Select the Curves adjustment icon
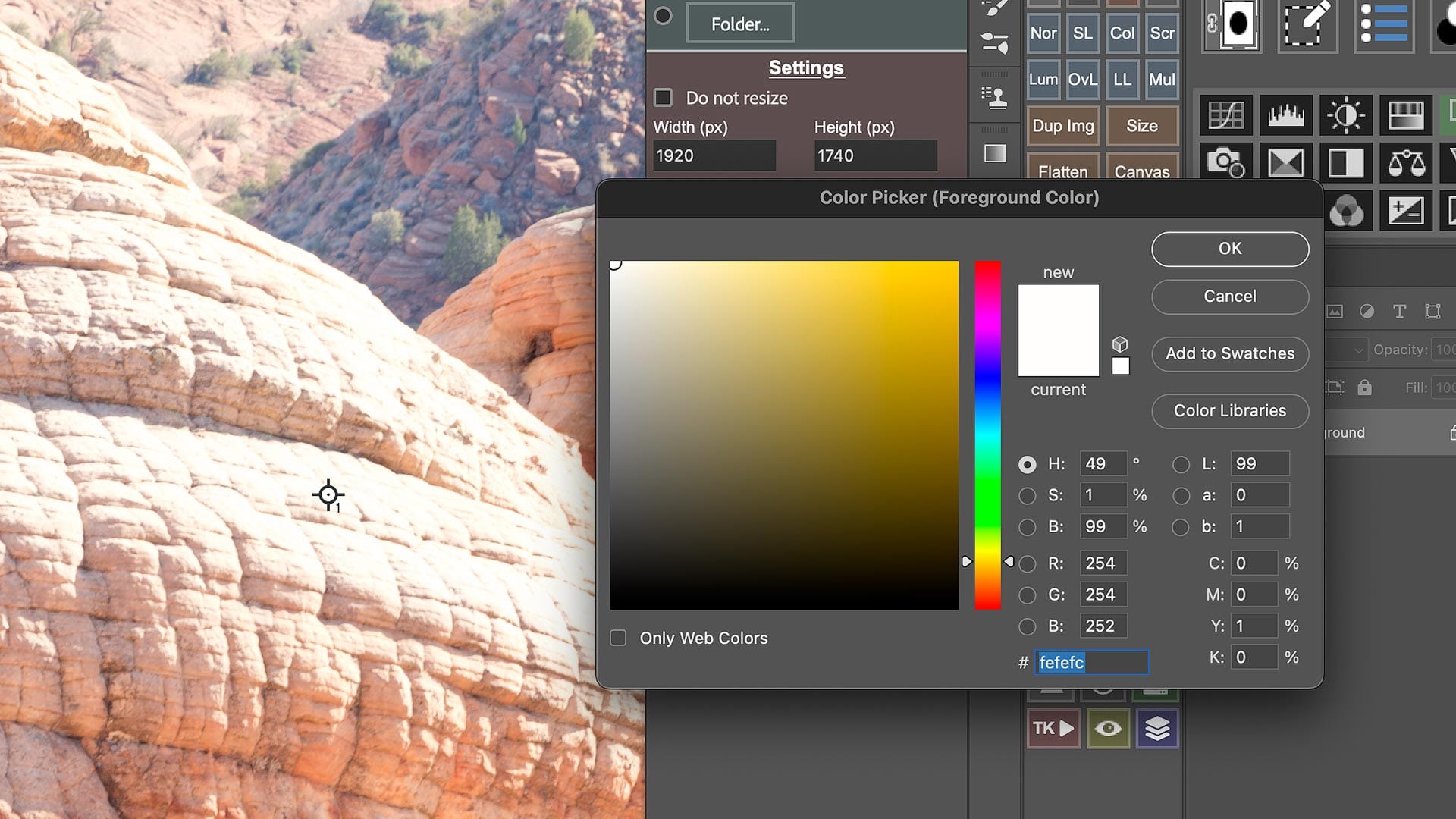This screenshot has width=1456, height=819. point(1226,115)
